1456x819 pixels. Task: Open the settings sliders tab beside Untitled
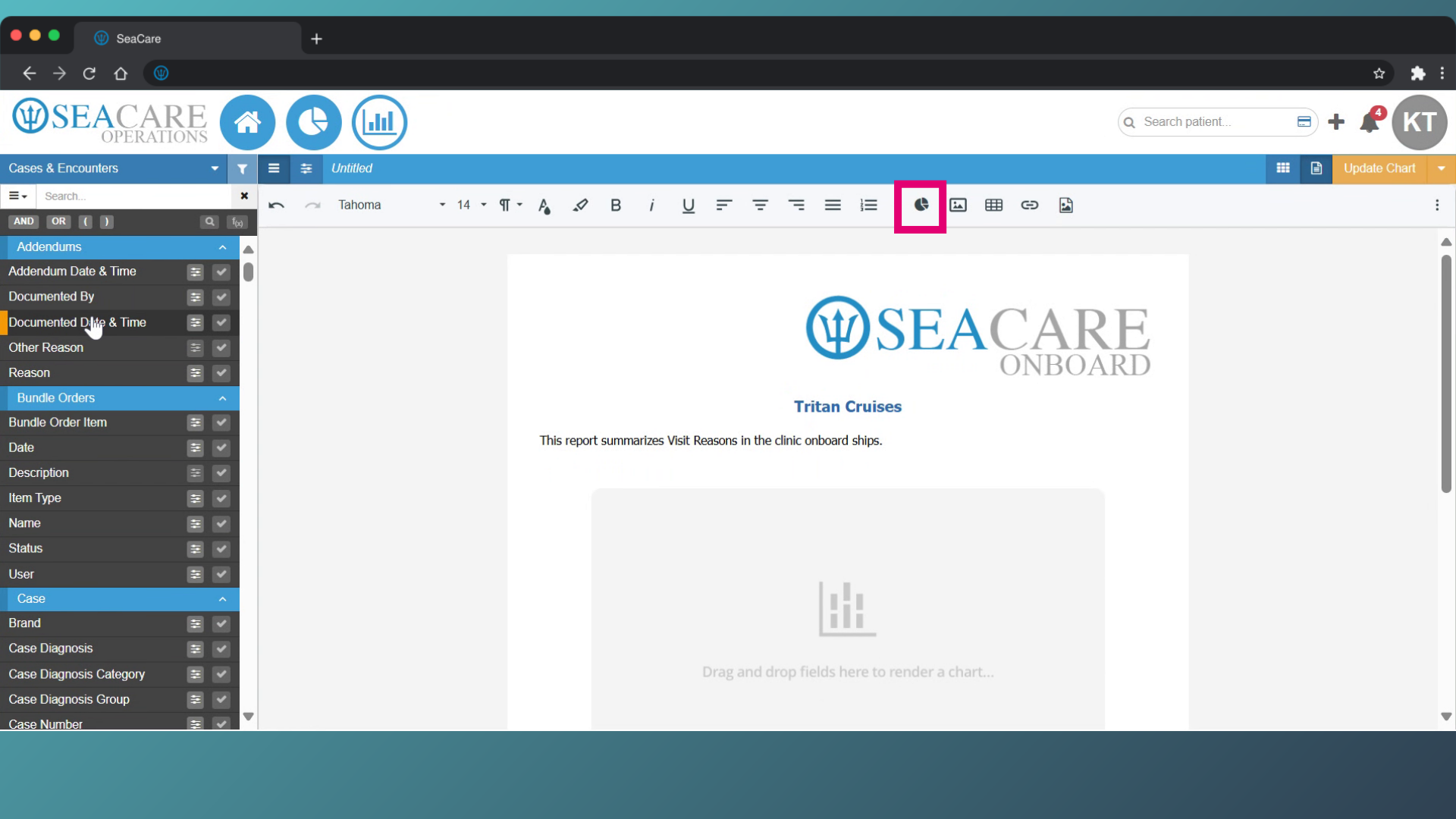306,168
